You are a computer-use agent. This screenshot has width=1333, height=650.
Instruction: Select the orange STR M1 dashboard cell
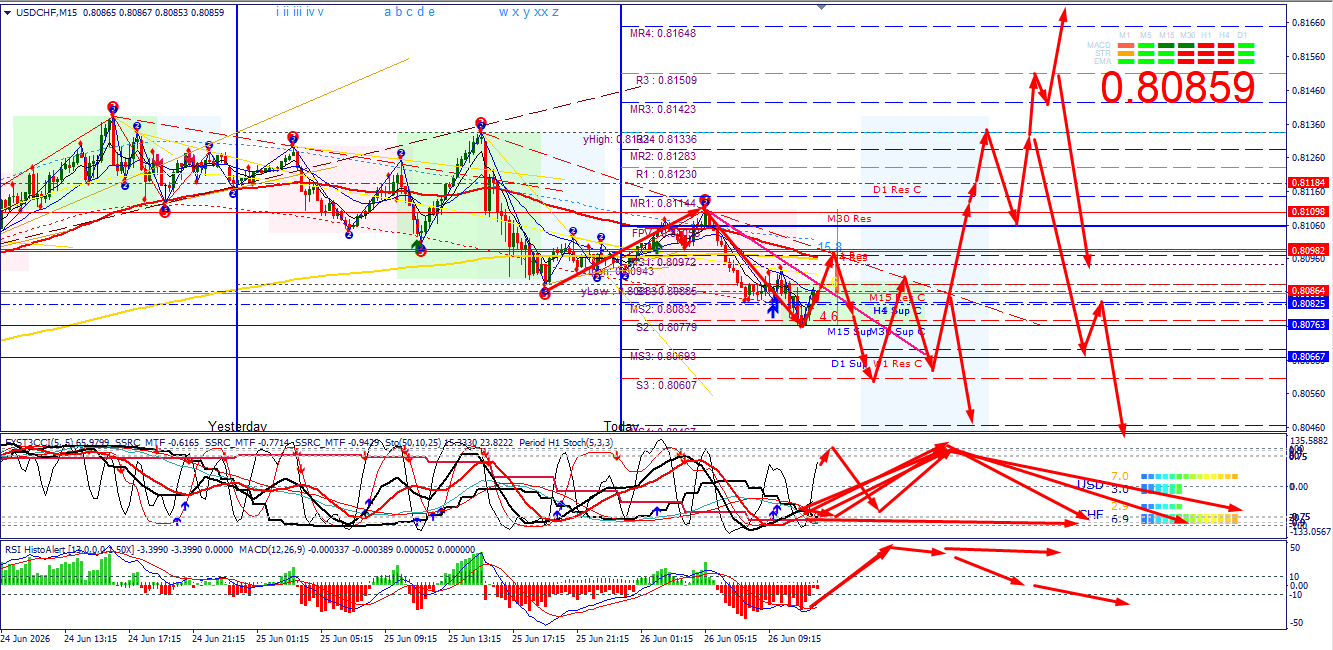[x=1126, y=53]
